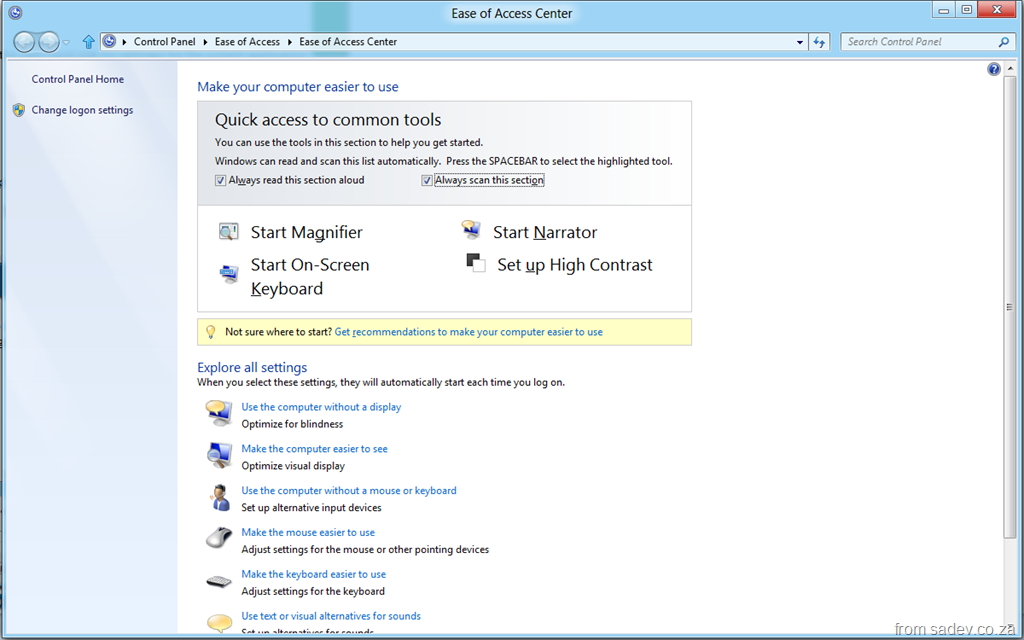Click the mouse icon beside Make the mouse easier
1024x640 pixels.
tap(219, 538)
